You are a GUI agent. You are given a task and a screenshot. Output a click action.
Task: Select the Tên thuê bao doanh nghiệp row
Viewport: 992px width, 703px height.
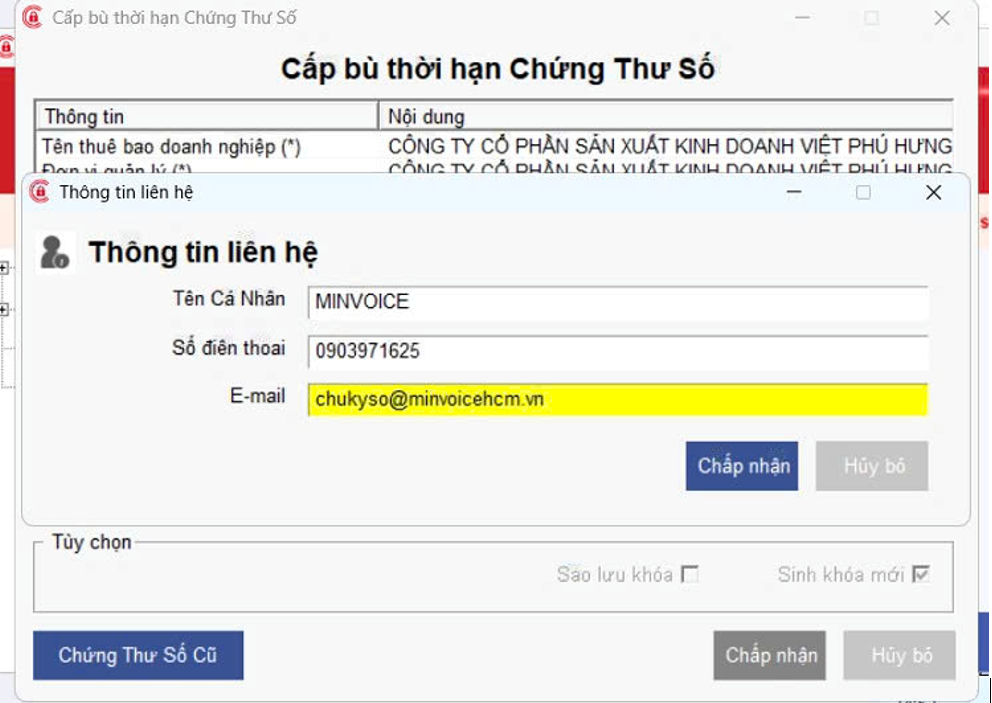[206, 146]
